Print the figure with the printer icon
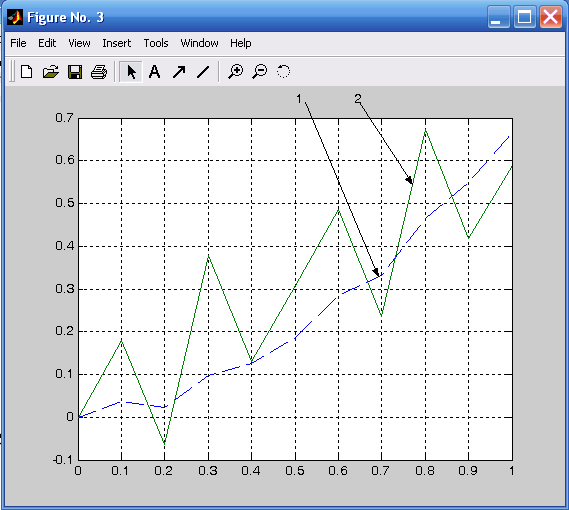 tap(99, 72)
